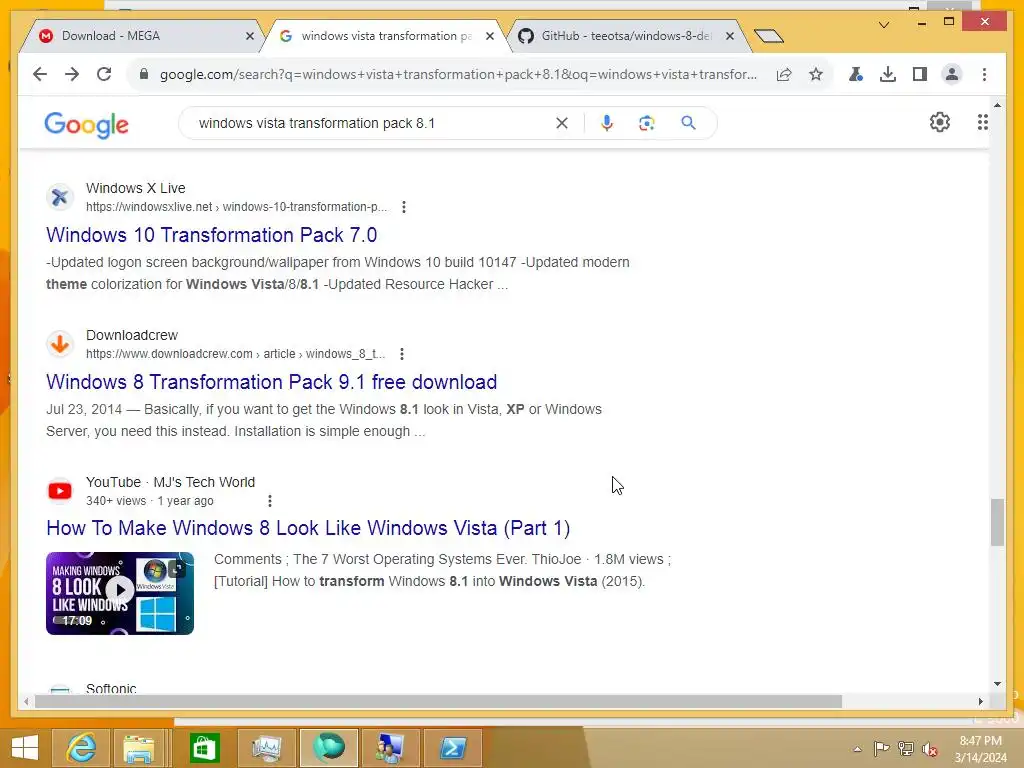Click the scroll right arrow

pyautogui.click(x=980, y=701)
